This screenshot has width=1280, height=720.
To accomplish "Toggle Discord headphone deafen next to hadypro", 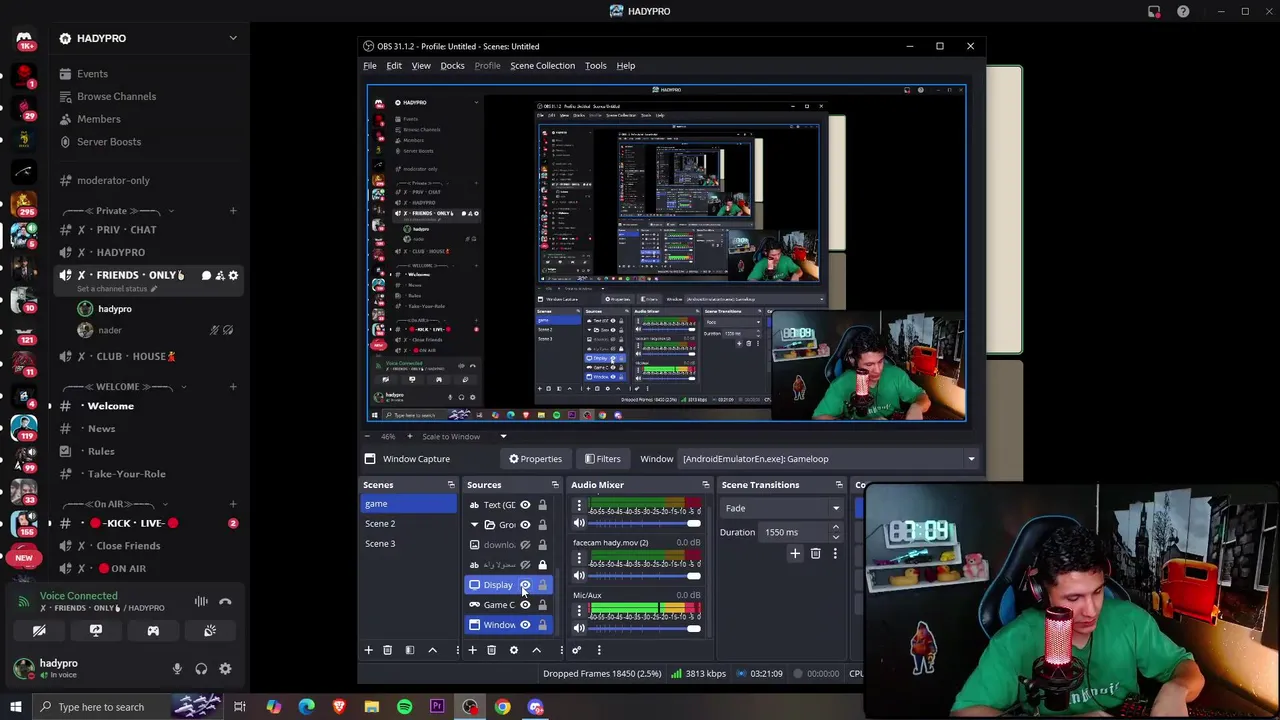I will 201,669.
